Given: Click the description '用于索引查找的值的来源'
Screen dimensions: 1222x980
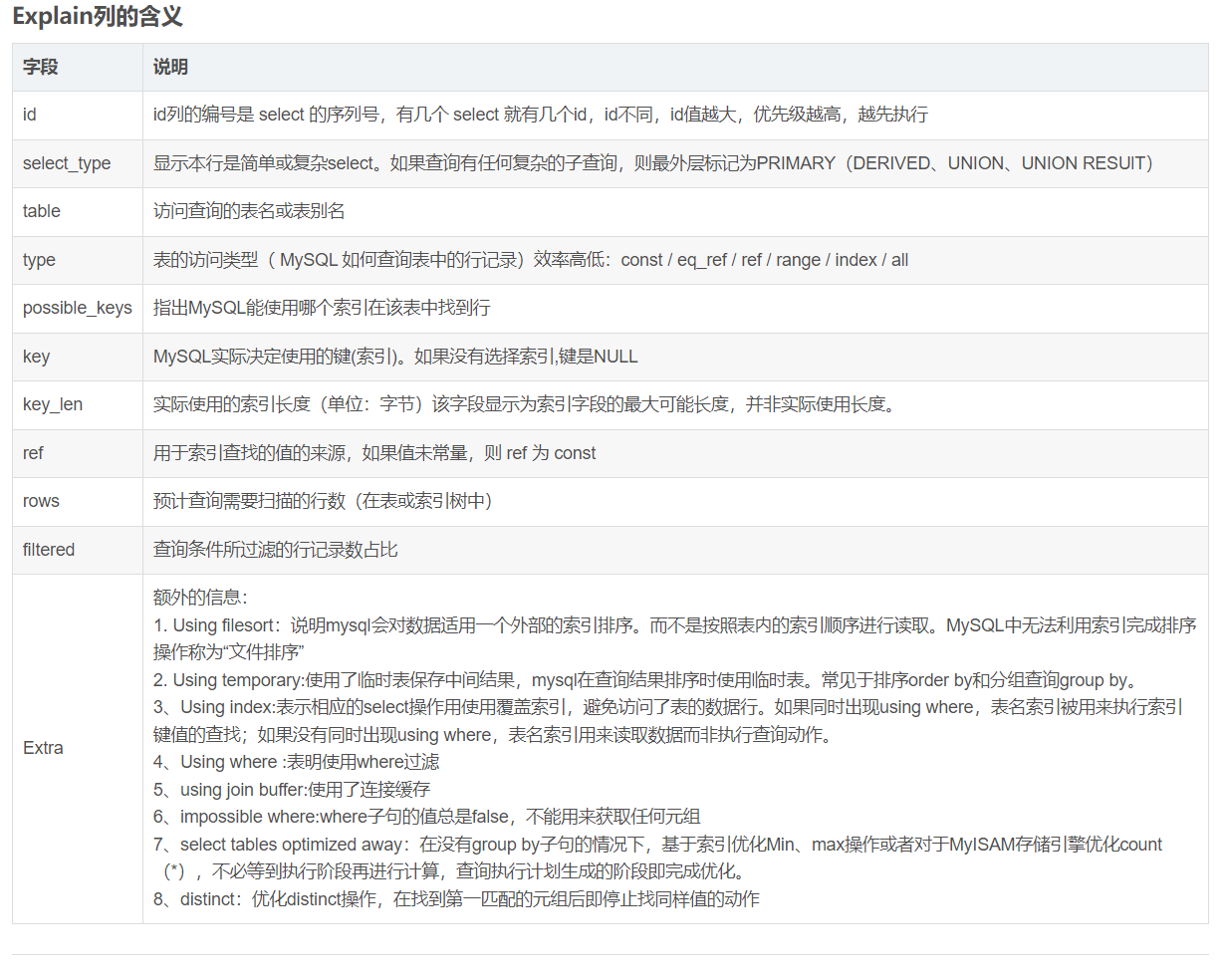Looking at the screenshot, I should 374,453.
